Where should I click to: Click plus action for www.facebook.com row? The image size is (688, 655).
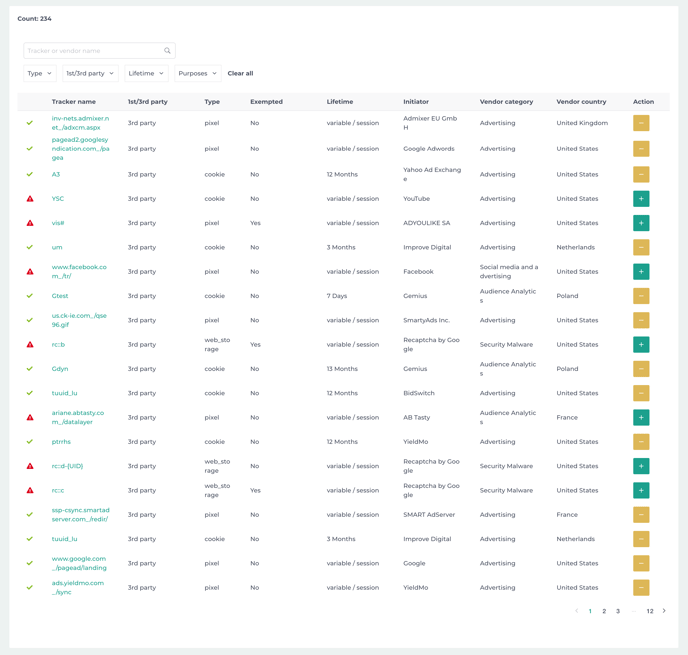(x=641, y=272)
